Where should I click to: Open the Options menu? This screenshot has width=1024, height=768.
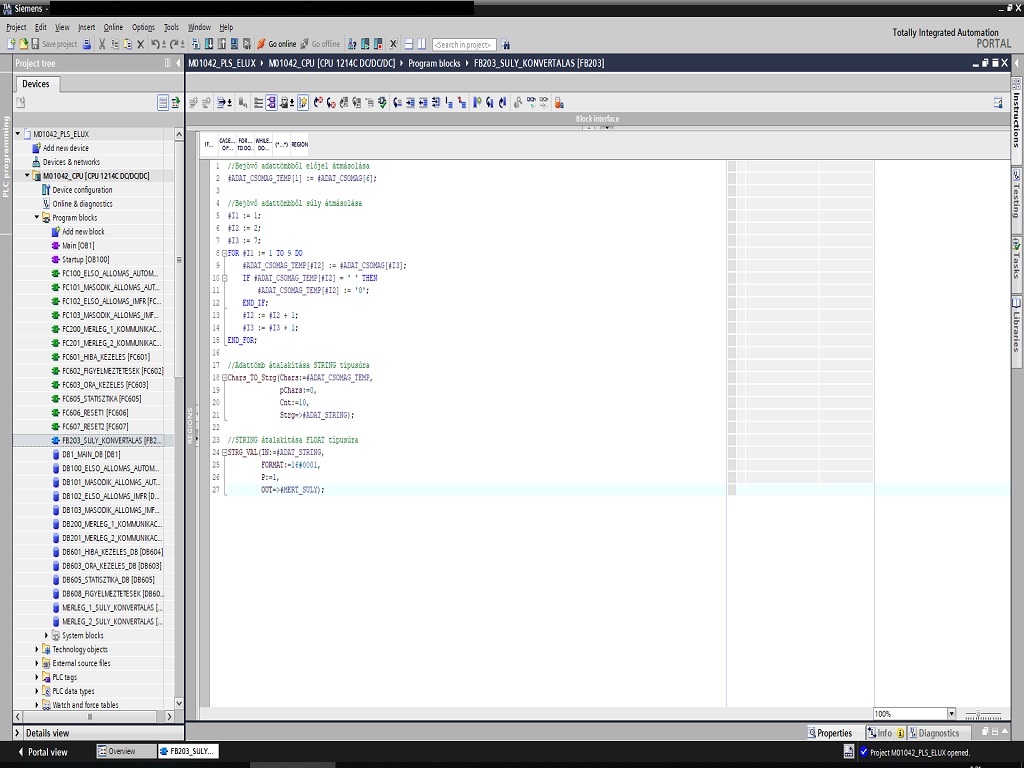[143, 27]
